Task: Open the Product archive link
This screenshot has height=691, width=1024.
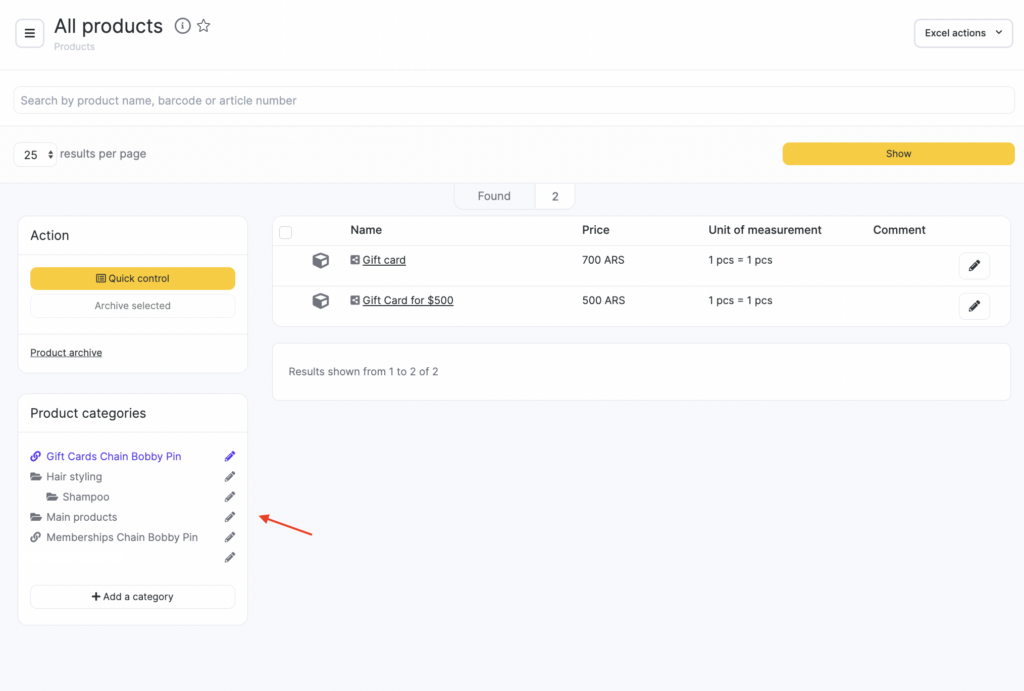Action: point(66,353)
